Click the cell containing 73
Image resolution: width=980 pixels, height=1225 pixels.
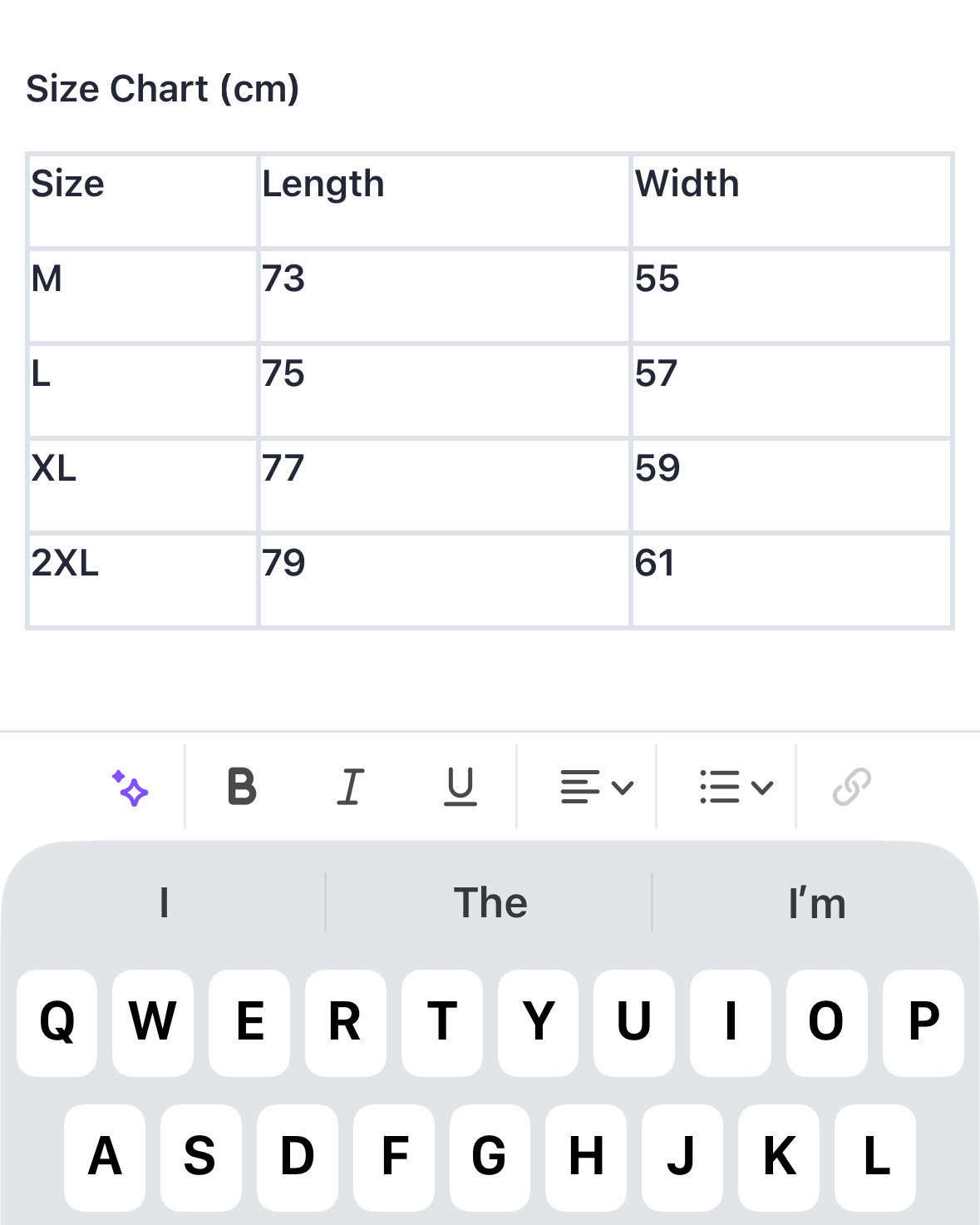(x=444, y=295)
